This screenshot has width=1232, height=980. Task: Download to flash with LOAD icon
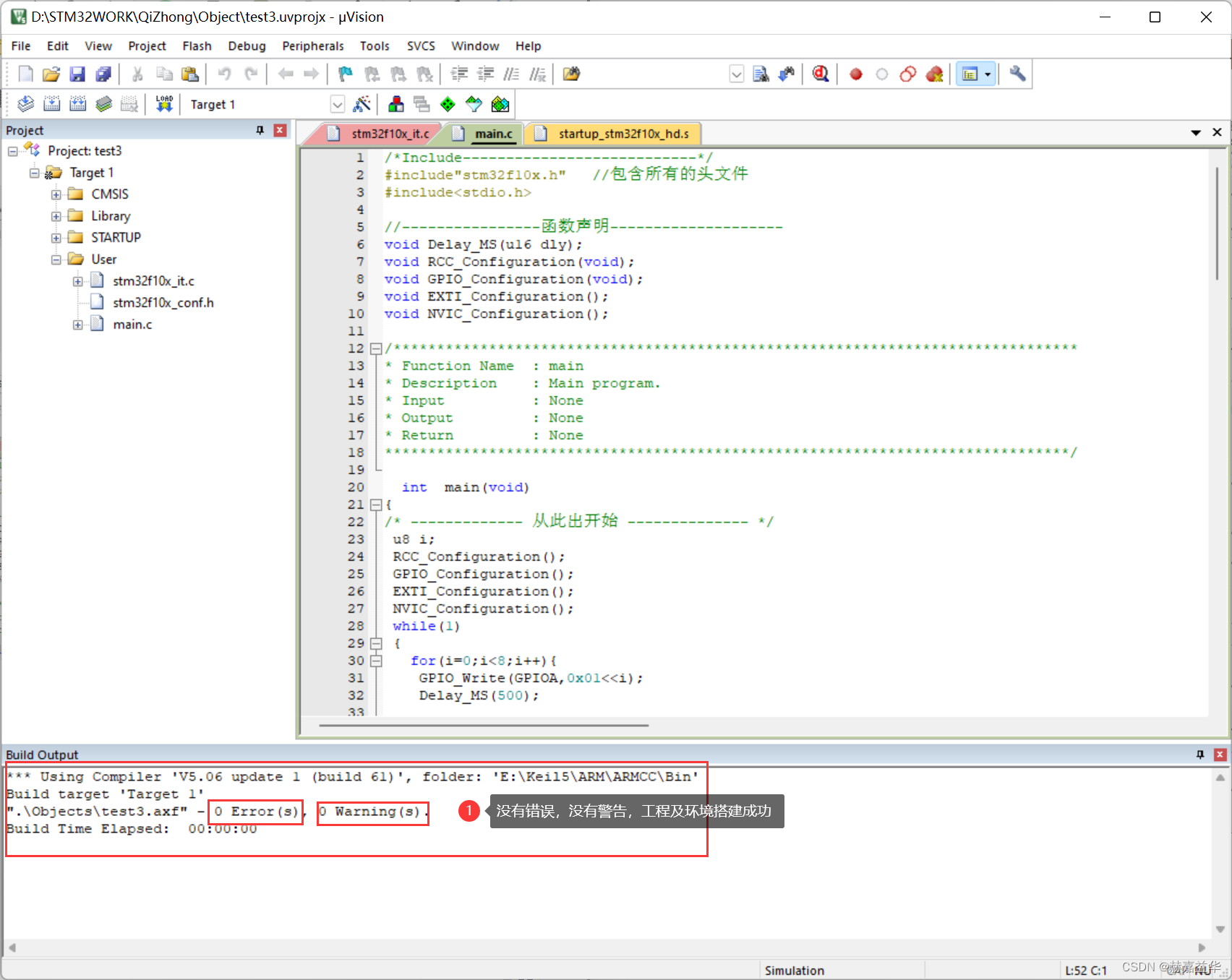(164, 104)
